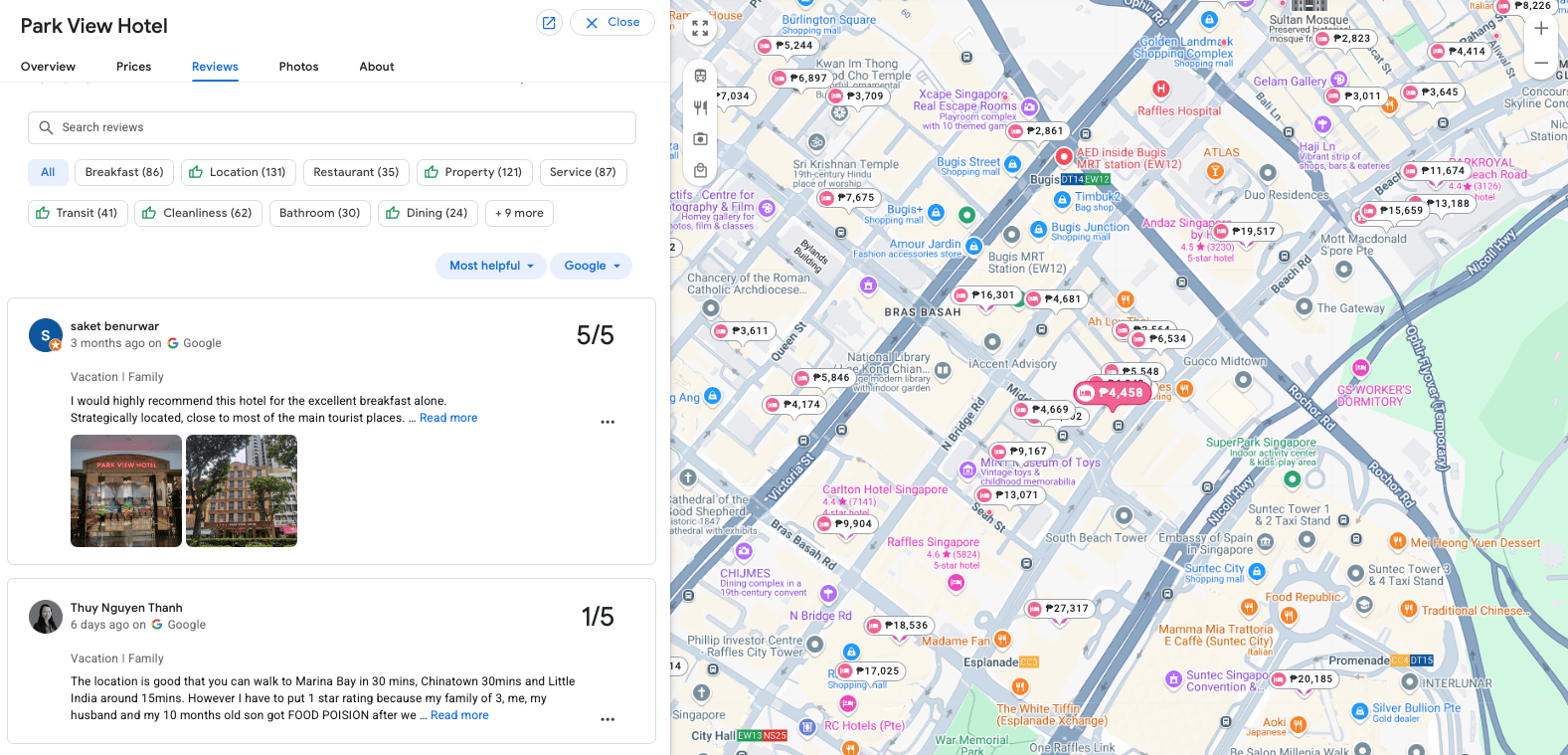
Task: Click saket benurwar profile avatar
Action: point(46,335)
